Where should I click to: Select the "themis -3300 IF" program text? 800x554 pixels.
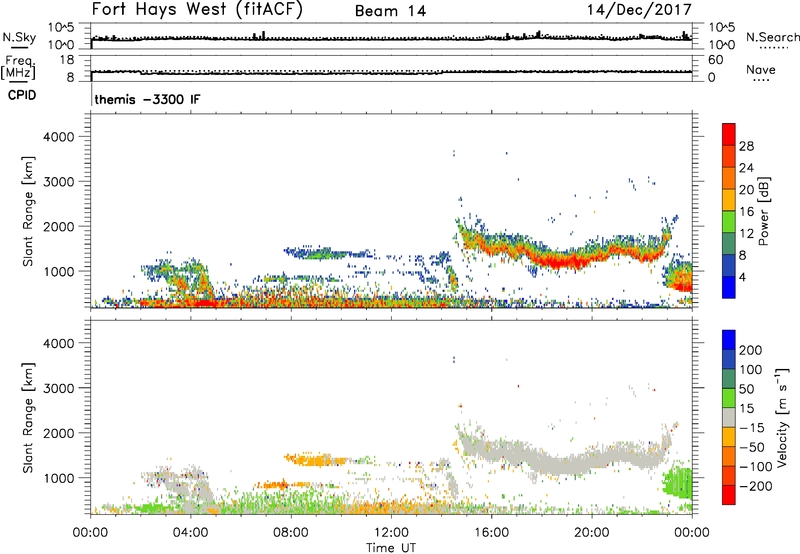tap(147, 99)
